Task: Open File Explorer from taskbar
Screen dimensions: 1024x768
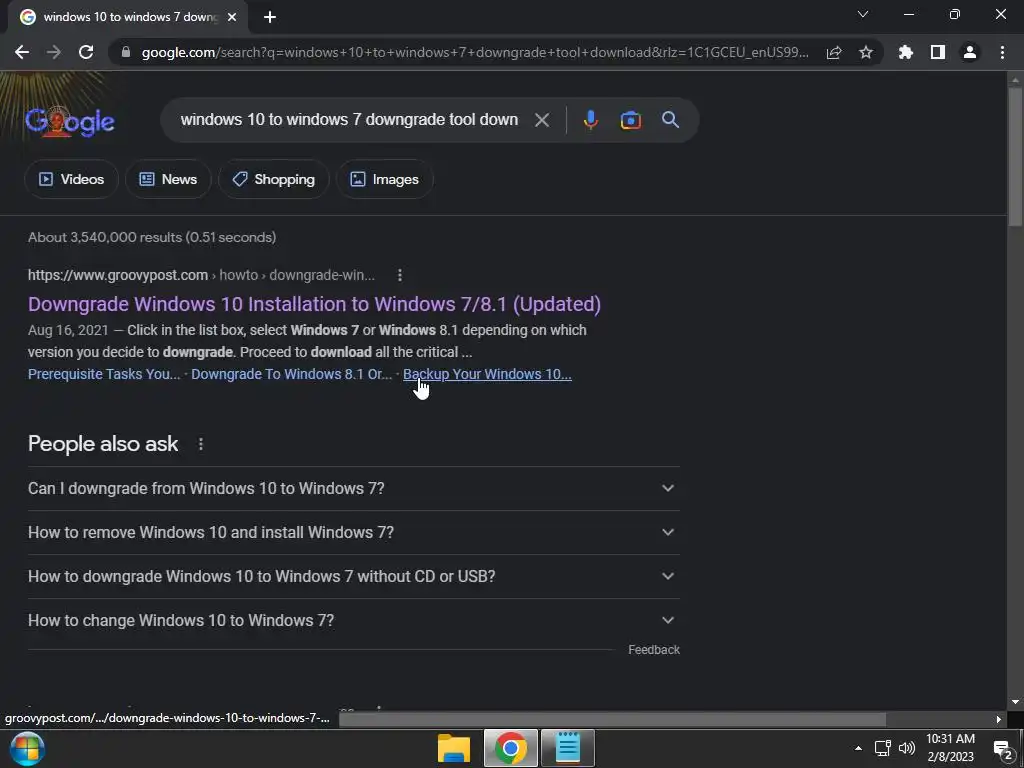Action: (454, 748)
